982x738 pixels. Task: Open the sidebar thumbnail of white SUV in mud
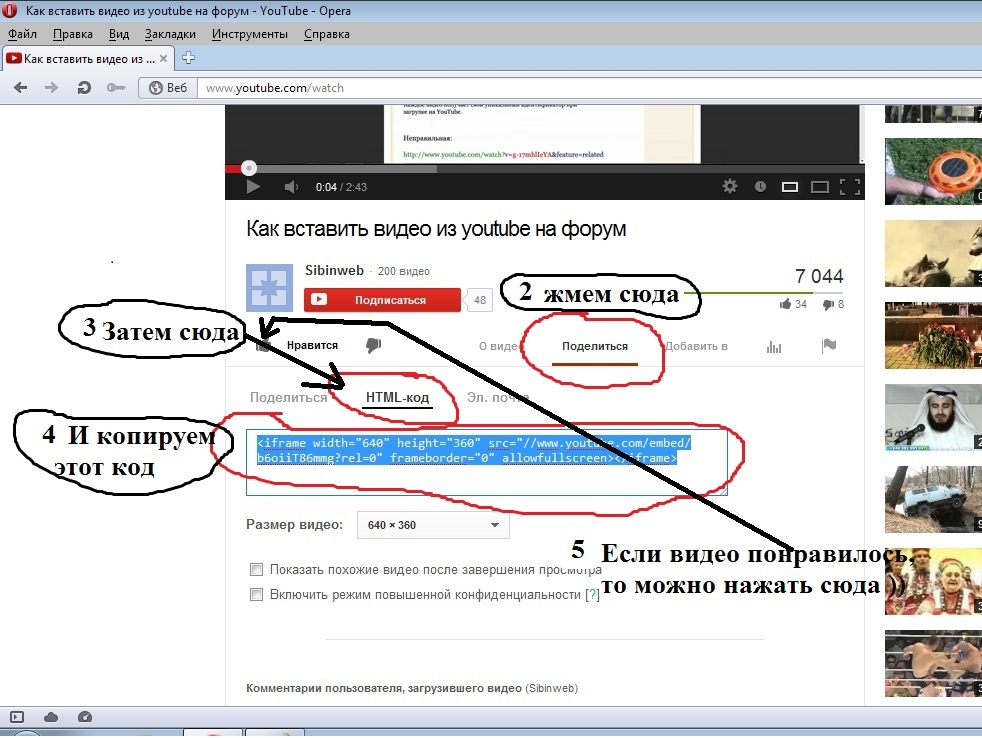click(x=933, y=499)
